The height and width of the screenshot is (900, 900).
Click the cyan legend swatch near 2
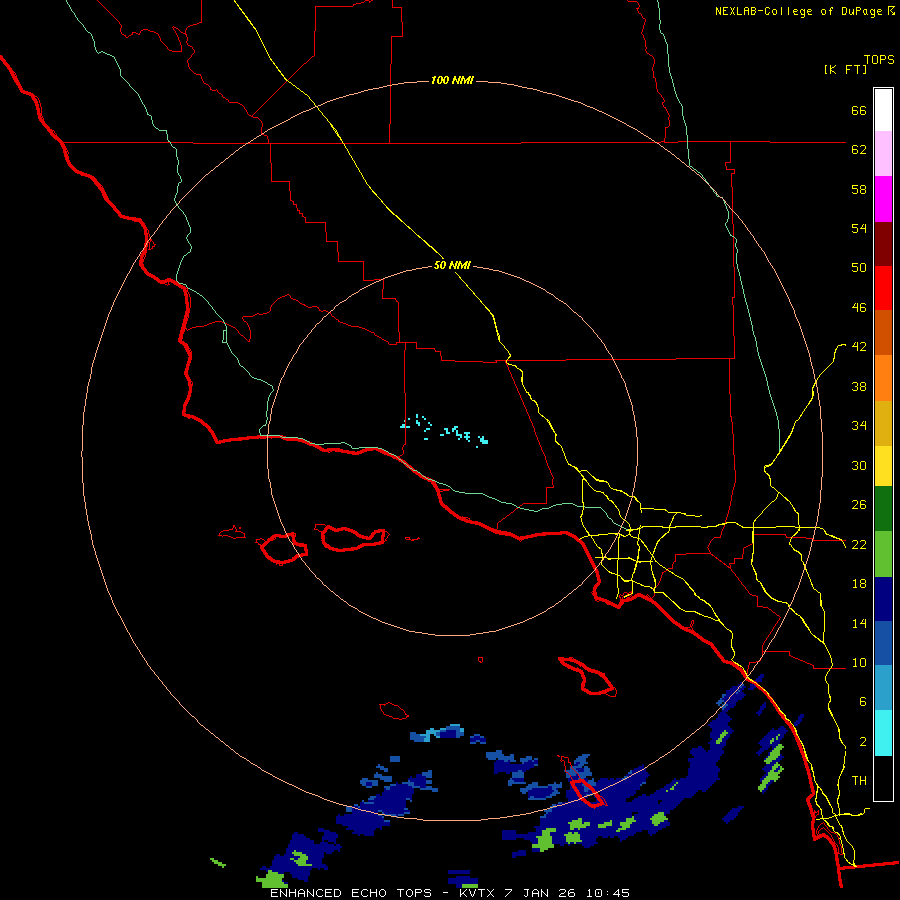[883, 733]
